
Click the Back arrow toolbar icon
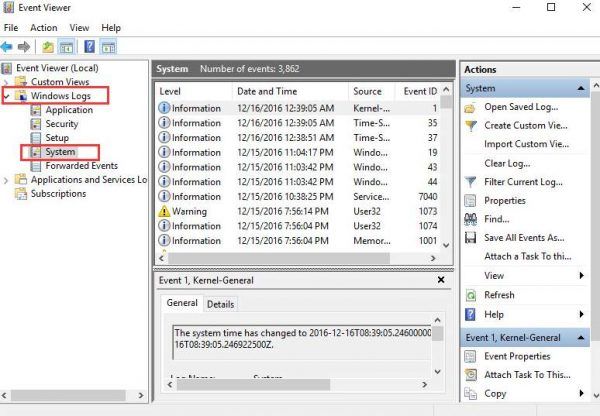pyautogui.click(x=7, y=47)
